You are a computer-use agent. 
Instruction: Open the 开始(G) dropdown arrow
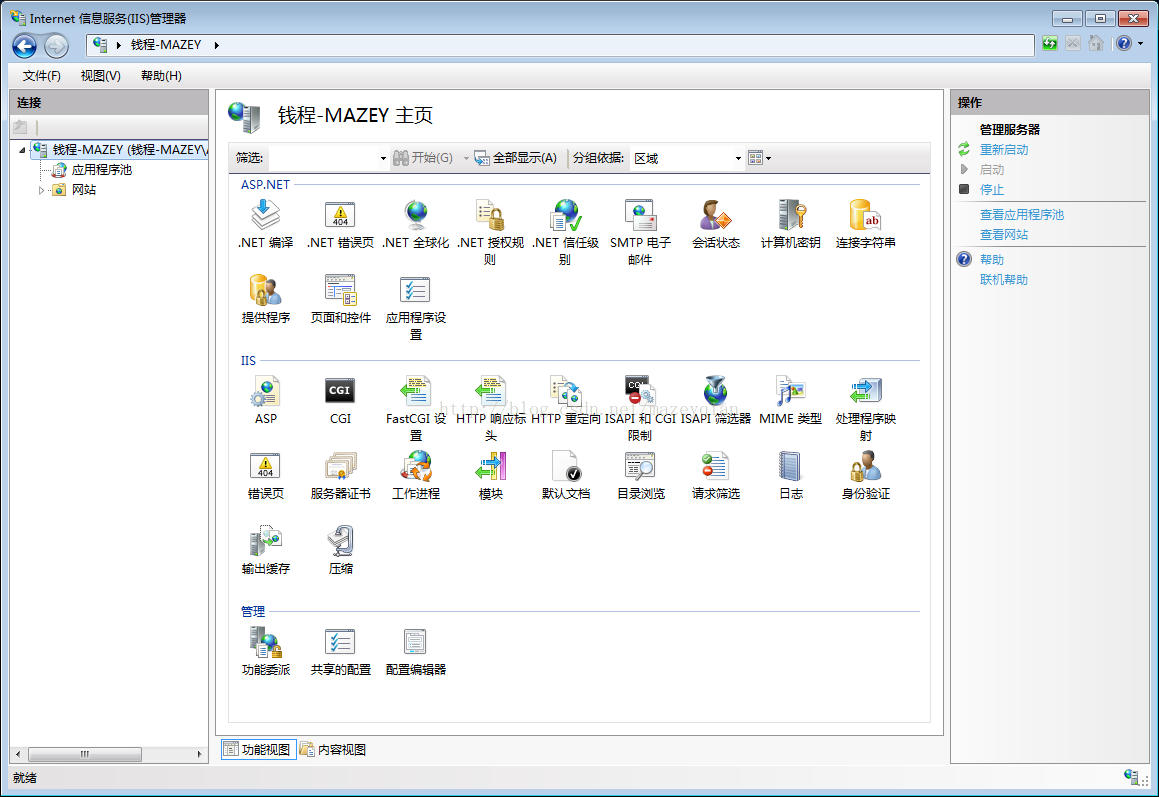pyautogui.click(x=466, y=157)
